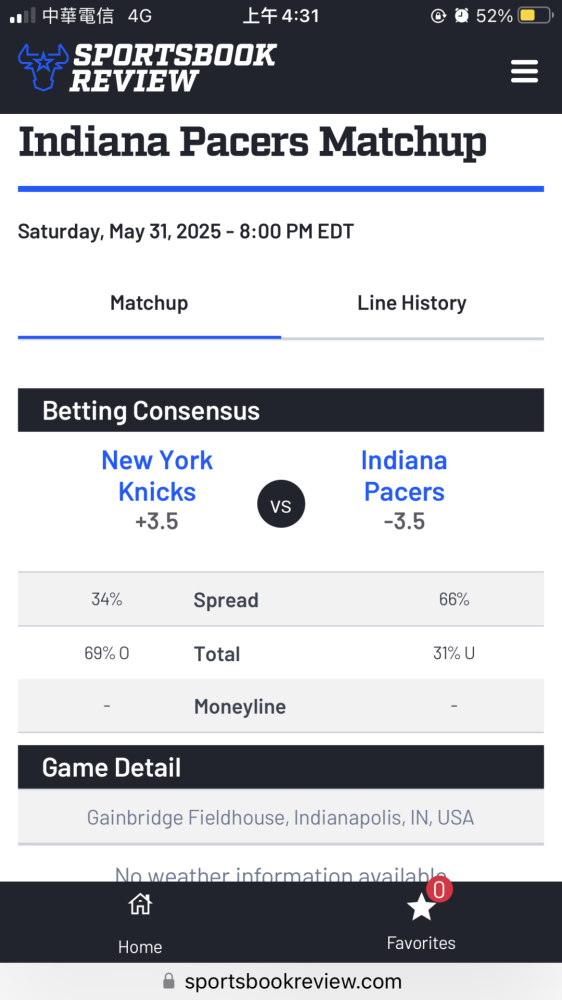The height and width of the screenshot is (1000, 562).
Task: Tap the Moneyline consensus row
Action: (281, 706)
